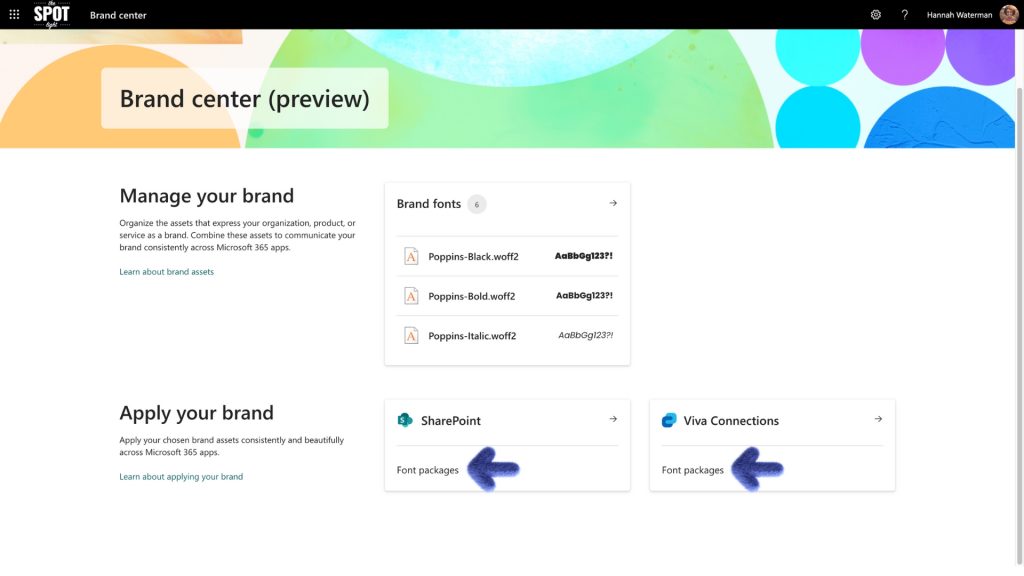This screenshot has width=1024, height=576.
Task: Open SharePoint card using its arrow
Action: click(x=613, y=420)
